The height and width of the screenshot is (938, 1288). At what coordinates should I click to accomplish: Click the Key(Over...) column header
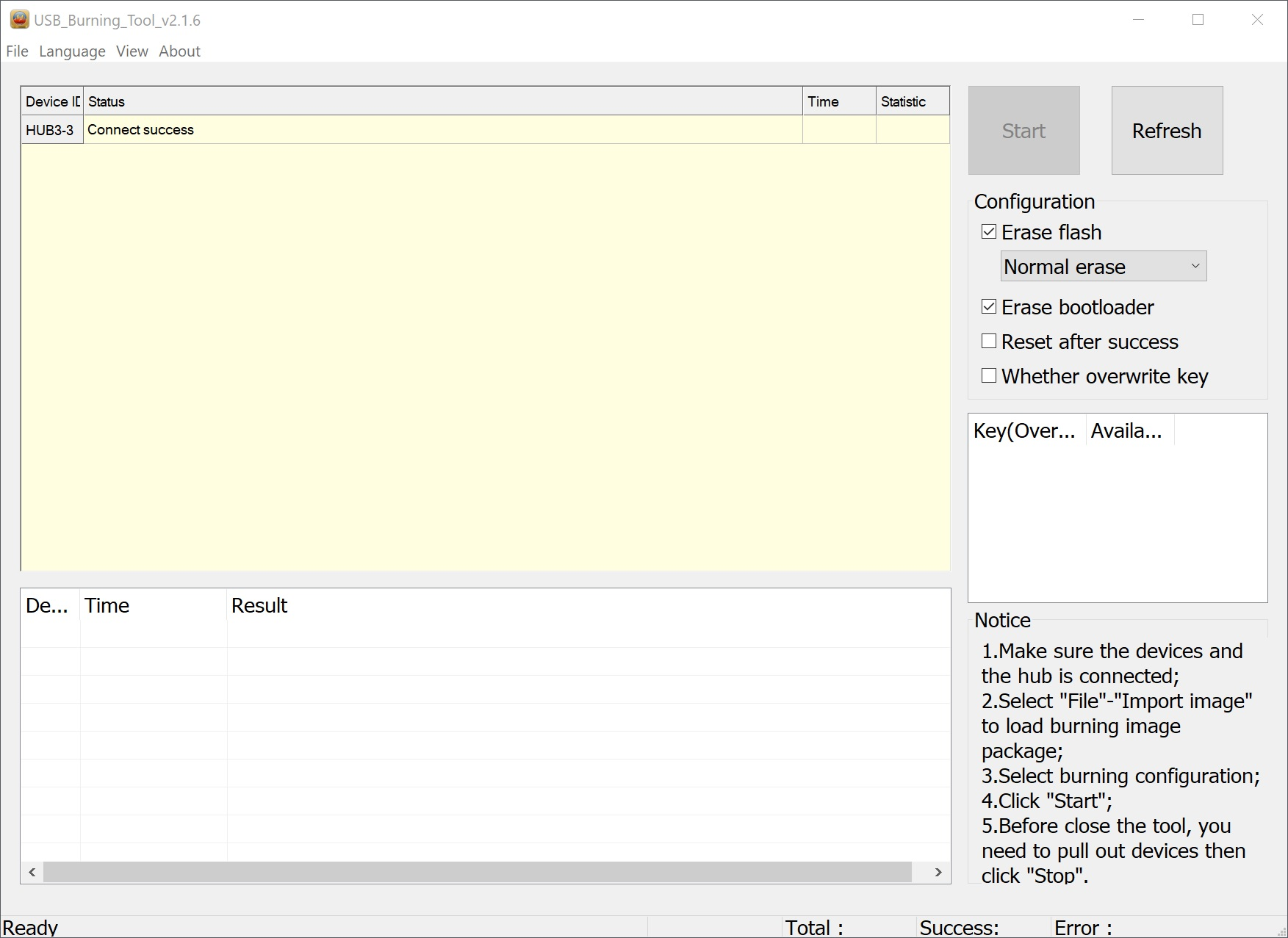[1024, 431]
